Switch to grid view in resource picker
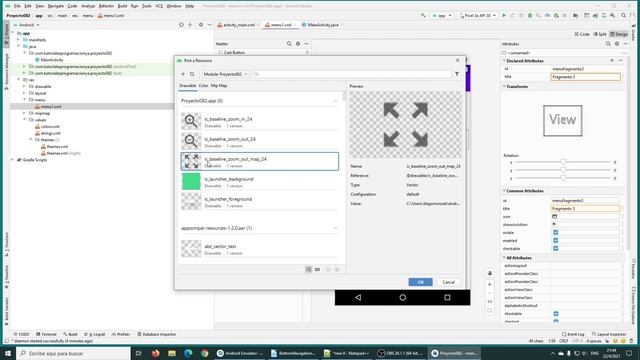 point(318,269)
